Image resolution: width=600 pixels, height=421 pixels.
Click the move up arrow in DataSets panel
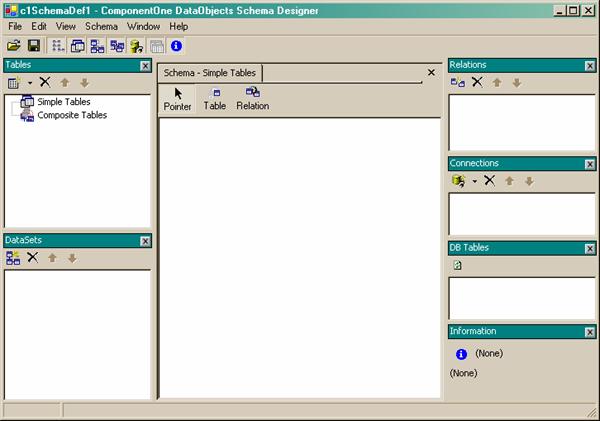pos(52,258)
